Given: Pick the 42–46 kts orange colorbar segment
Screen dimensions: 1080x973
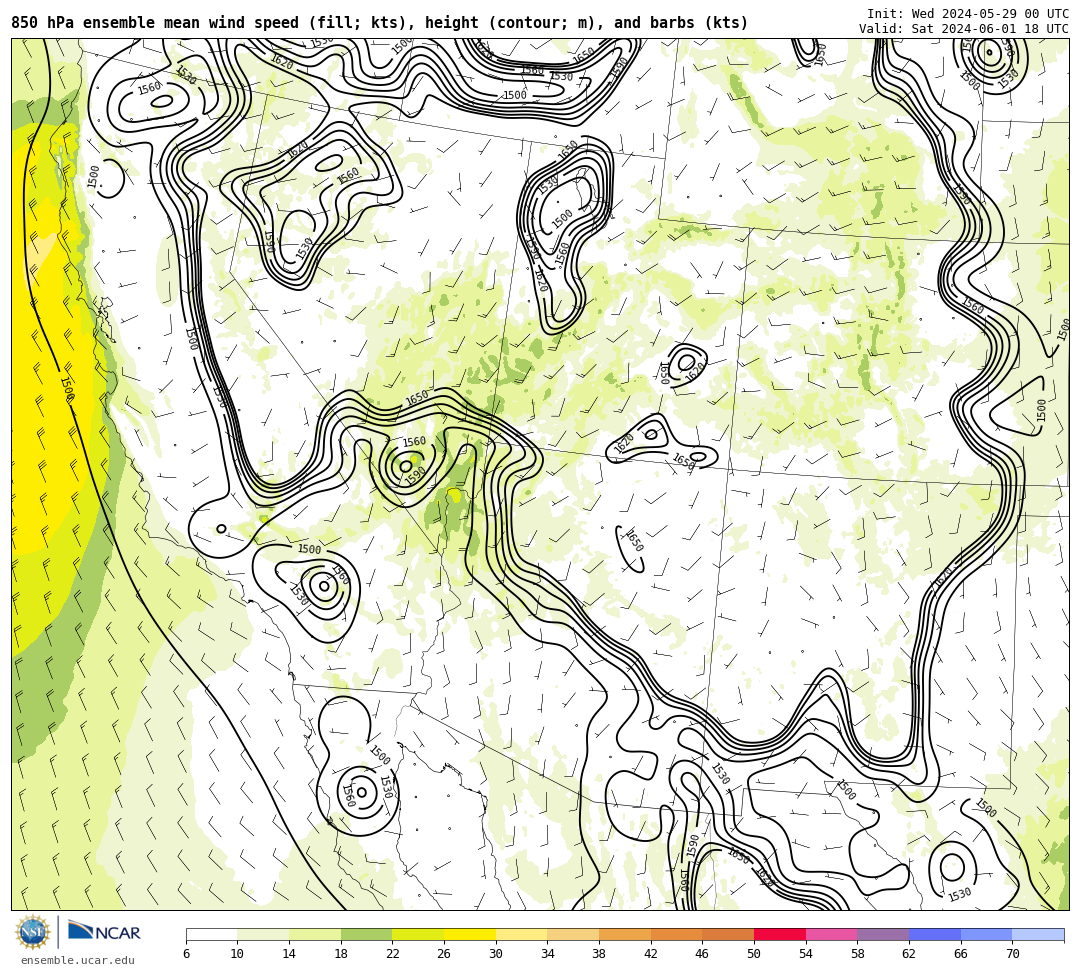Looking at the screenshot, I should point(676,934).
